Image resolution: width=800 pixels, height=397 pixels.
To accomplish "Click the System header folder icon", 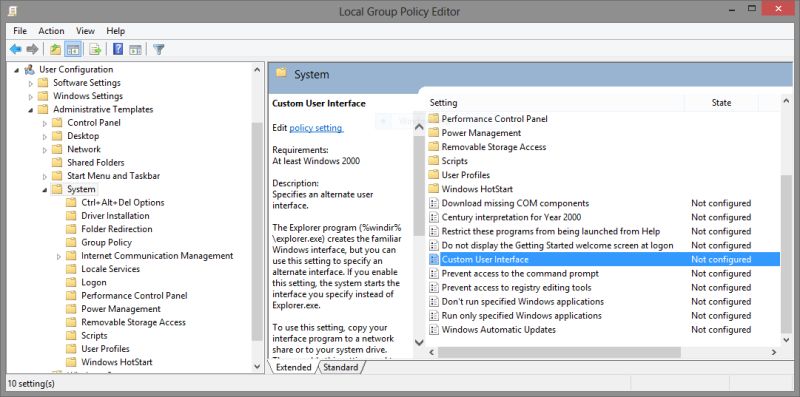I will click(x=281, y=72).
